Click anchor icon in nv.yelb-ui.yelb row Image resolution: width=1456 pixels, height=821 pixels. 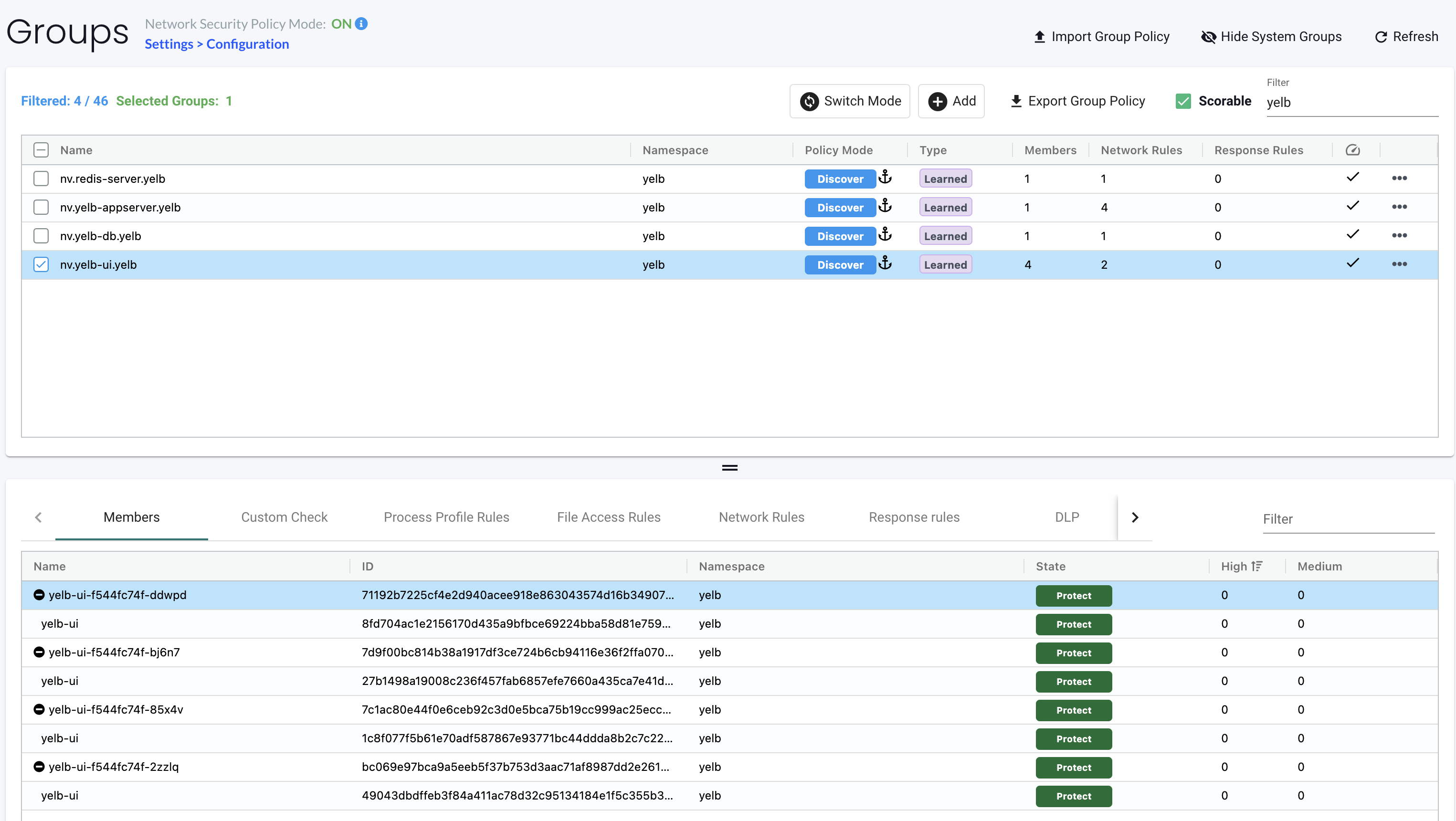(885, 263)
